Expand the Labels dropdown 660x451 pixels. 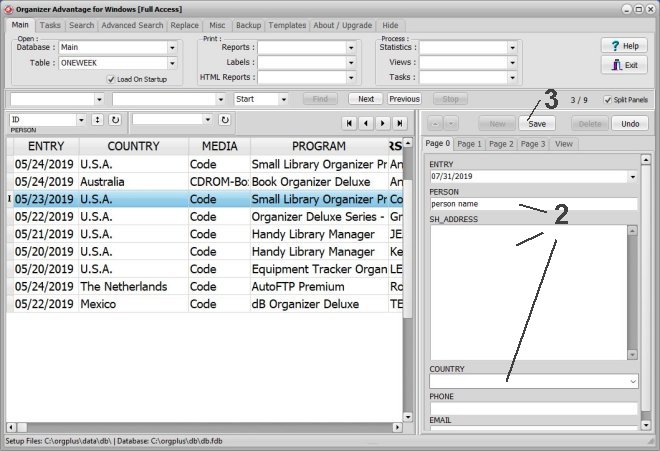click(351, 63)
